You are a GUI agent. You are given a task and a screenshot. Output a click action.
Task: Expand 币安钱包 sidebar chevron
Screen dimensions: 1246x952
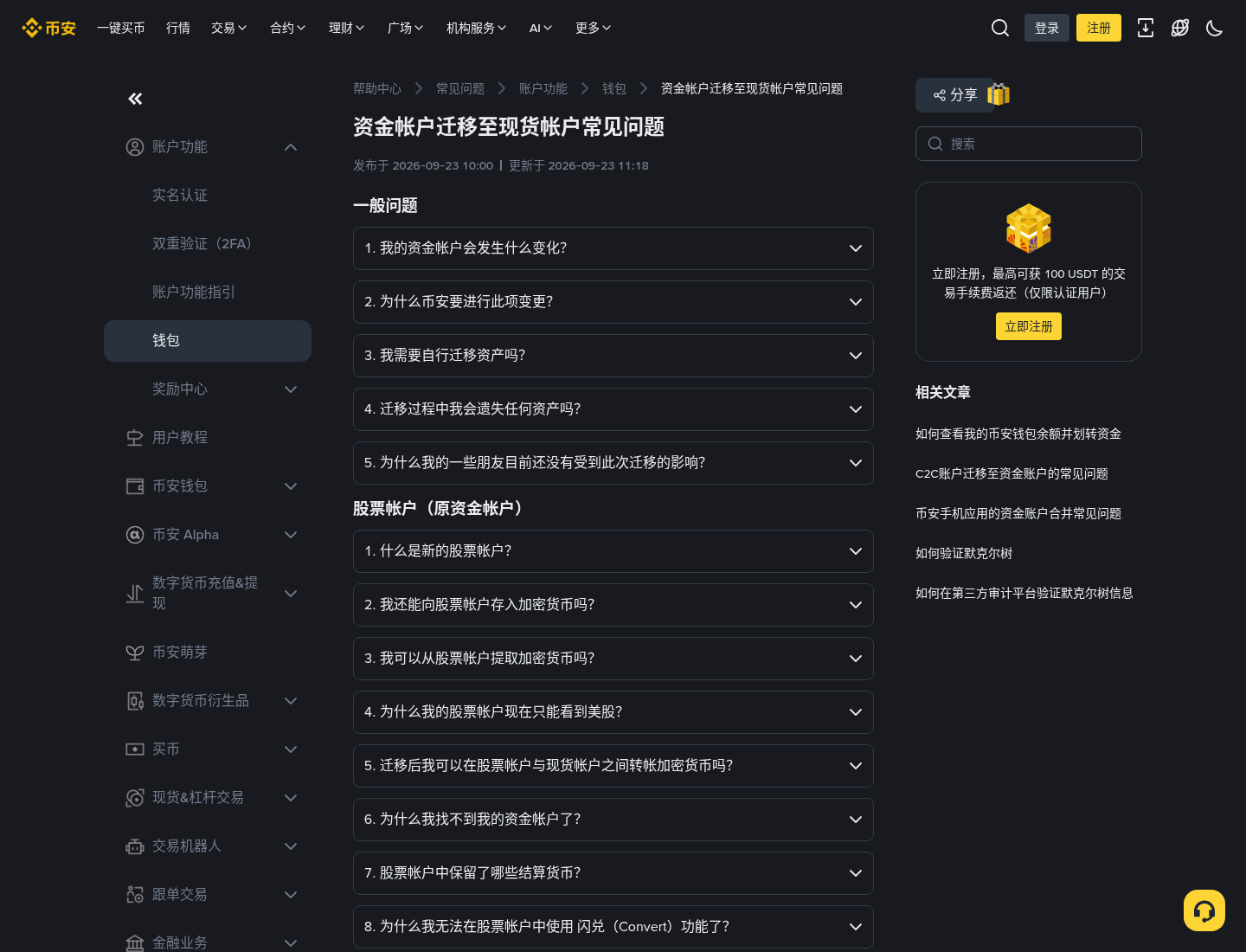coord(291,486)
